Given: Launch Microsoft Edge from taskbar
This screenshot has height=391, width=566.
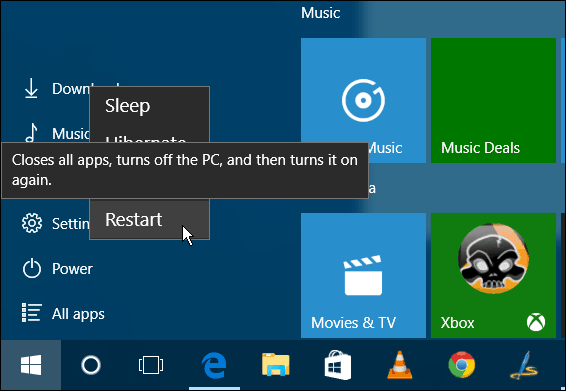Looking at the screenshot, I should click(214, 365).
